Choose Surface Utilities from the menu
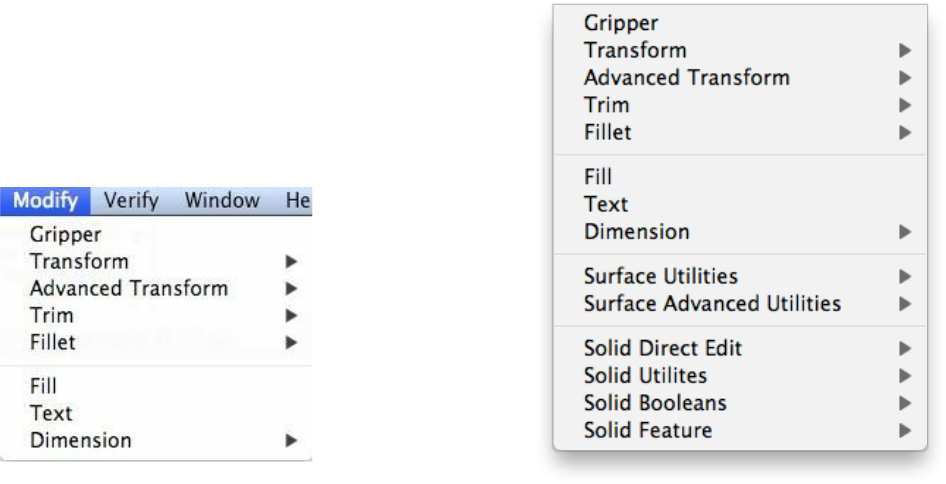Screen dimensions: 946x484 661,276
